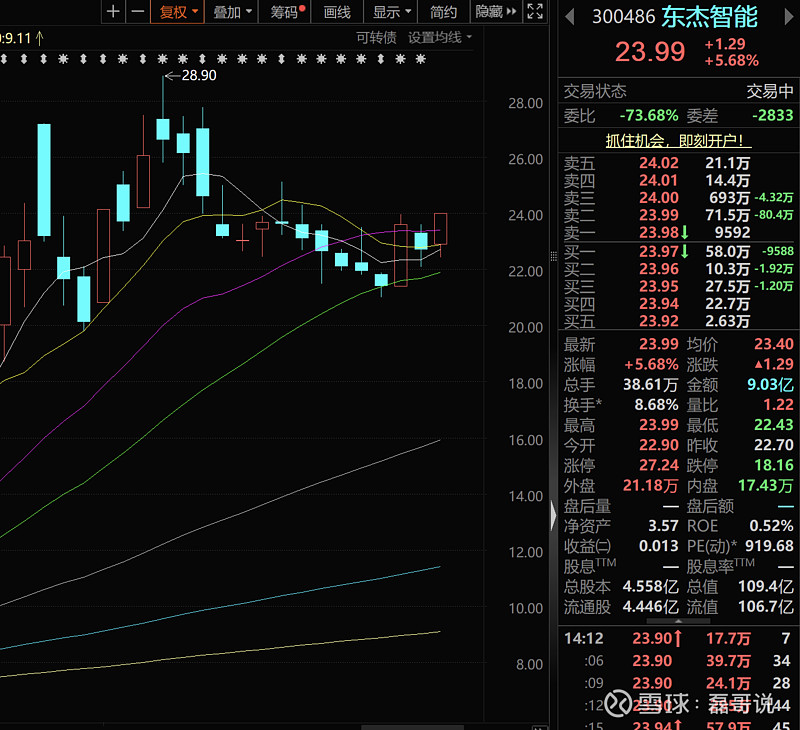Open the 筹码 chip distribution view
800x730 pixels.
286,12
